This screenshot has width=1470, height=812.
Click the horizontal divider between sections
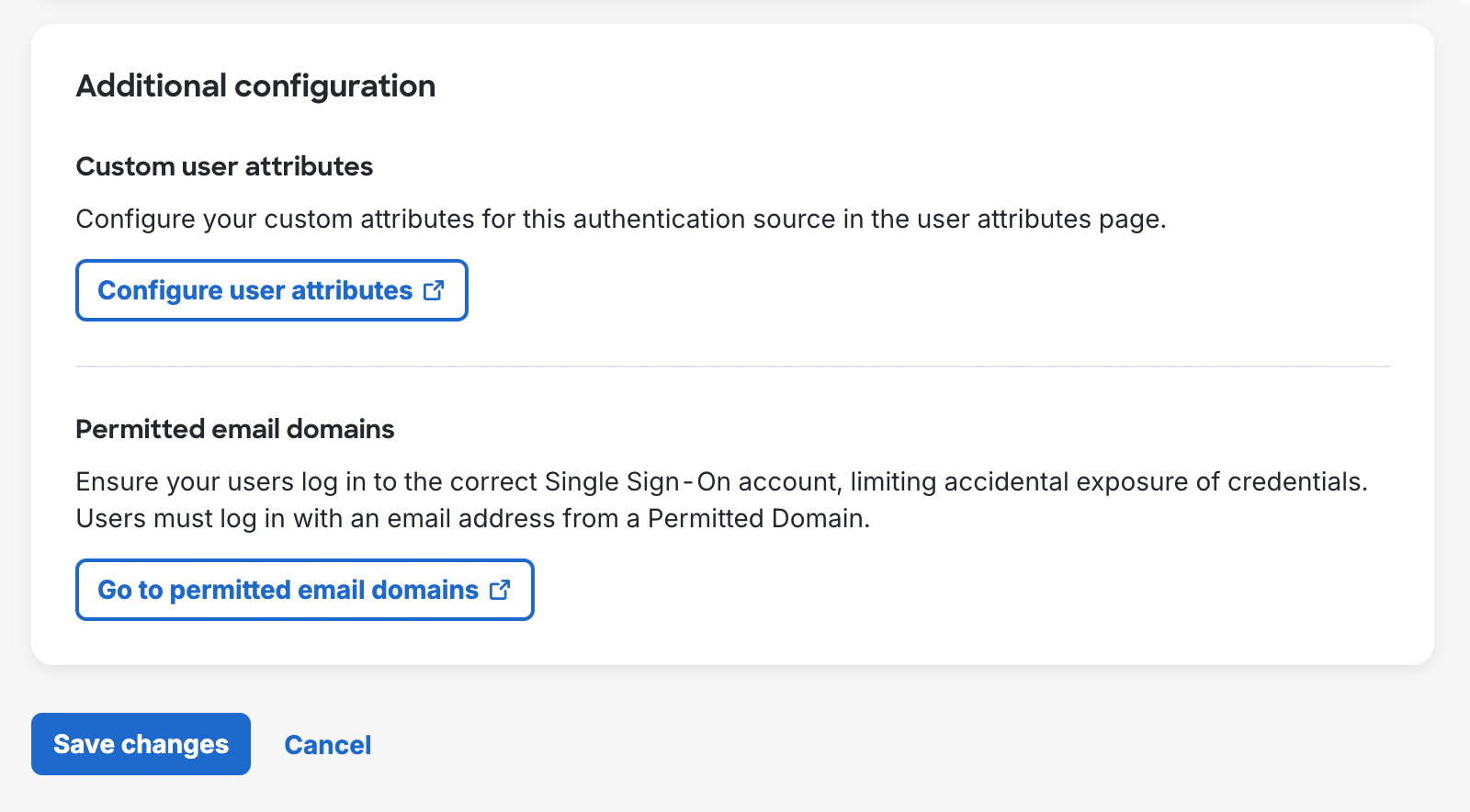click(732, 367)
